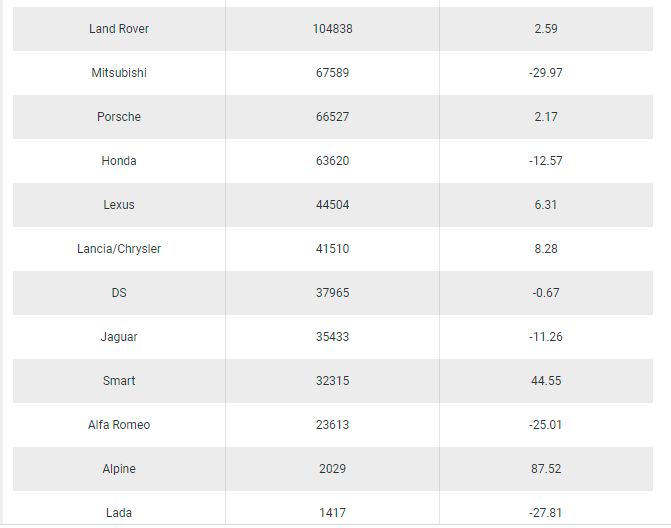
Task: Select Honda's percentage value -12.57
Action: [x=546, y=161]
